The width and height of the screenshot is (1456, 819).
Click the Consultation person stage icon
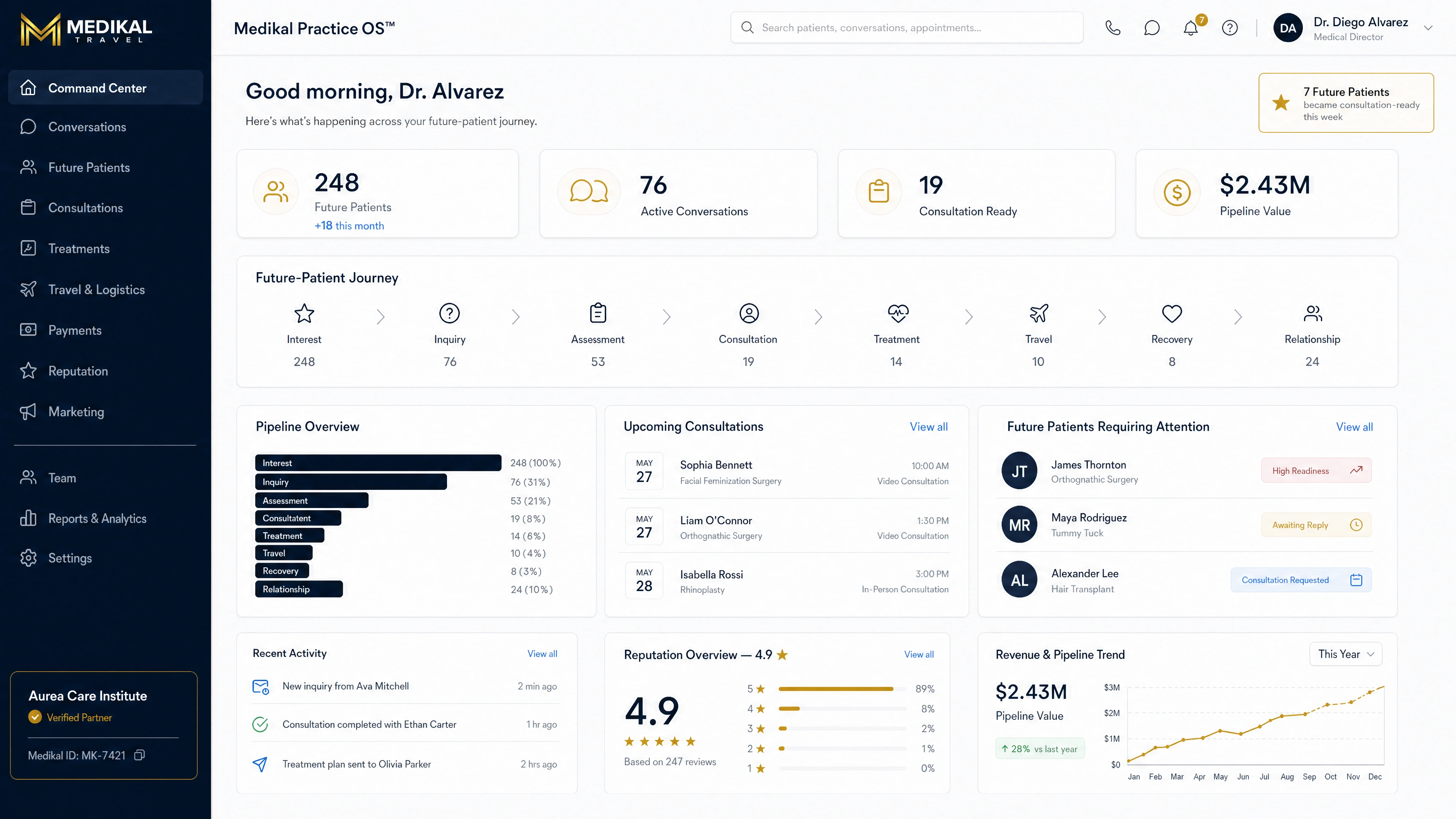[749, 313]
